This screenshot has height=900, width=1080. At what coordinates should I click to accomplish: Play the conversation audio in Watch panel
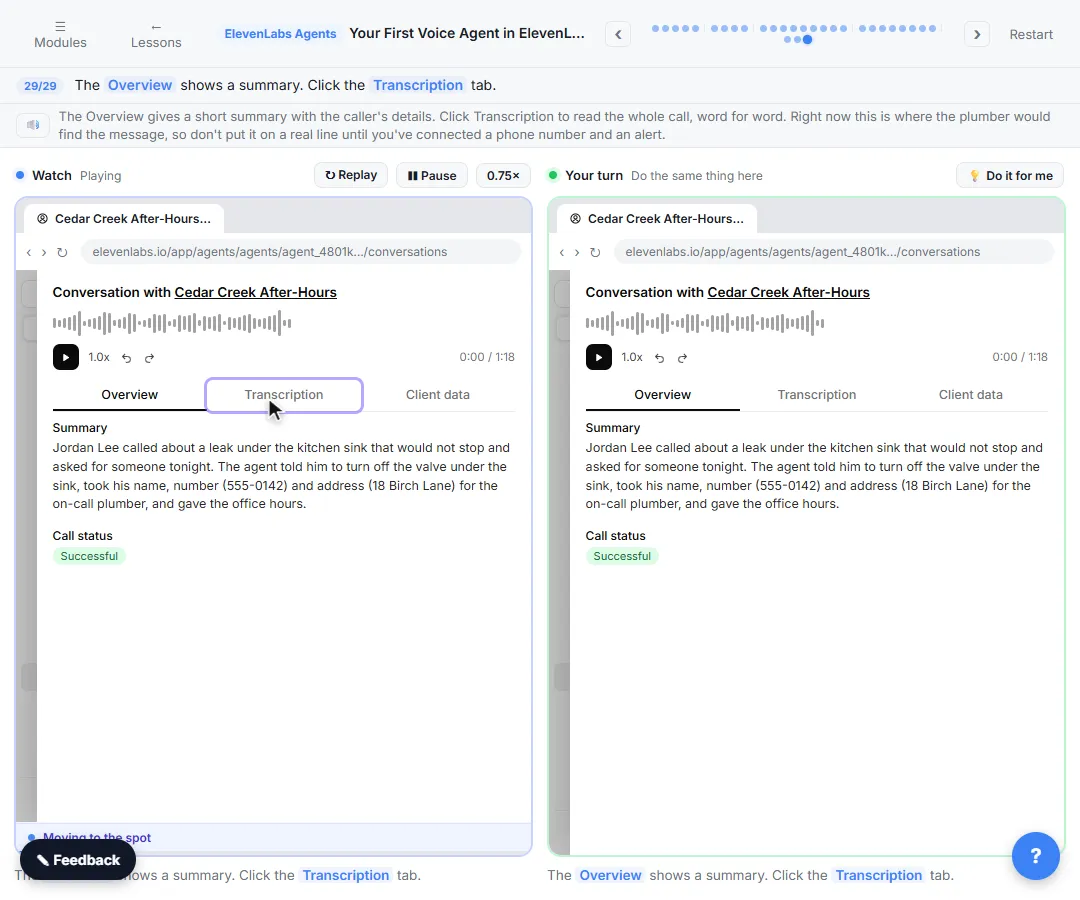click(65, 357)
